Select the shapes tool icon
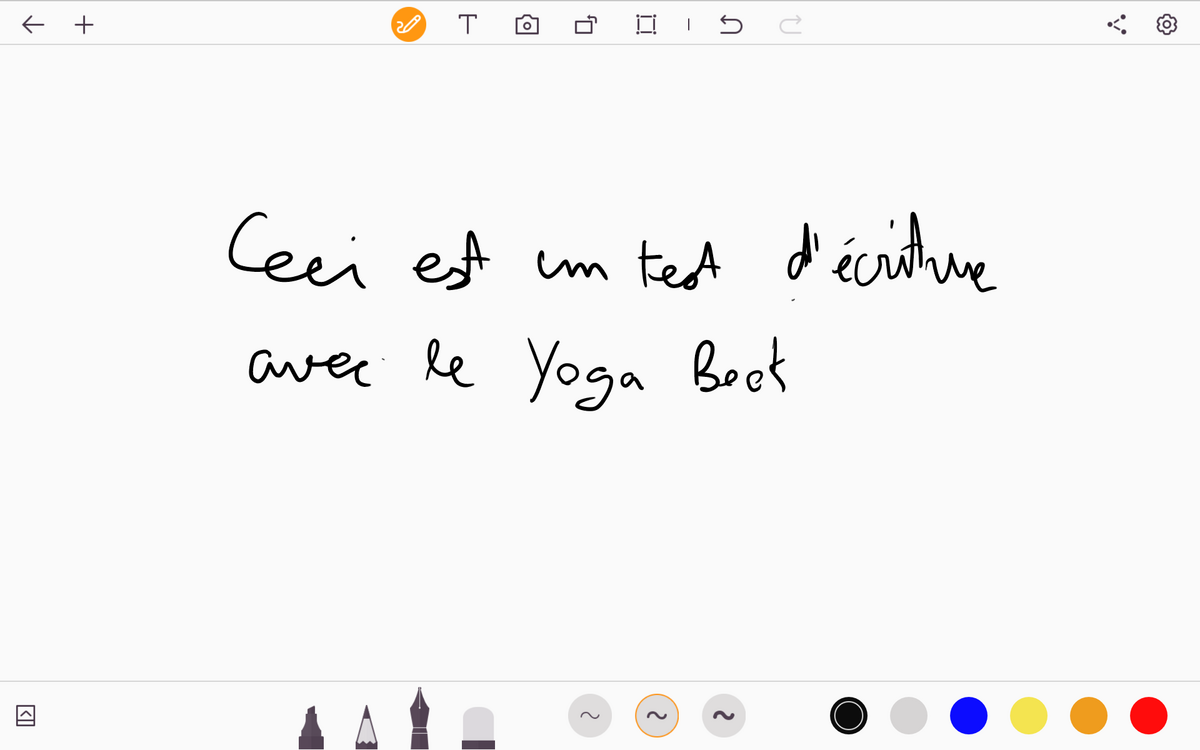Image resolution: width=1200 pixels, height=750 pixels. click(x=586, y=25)
